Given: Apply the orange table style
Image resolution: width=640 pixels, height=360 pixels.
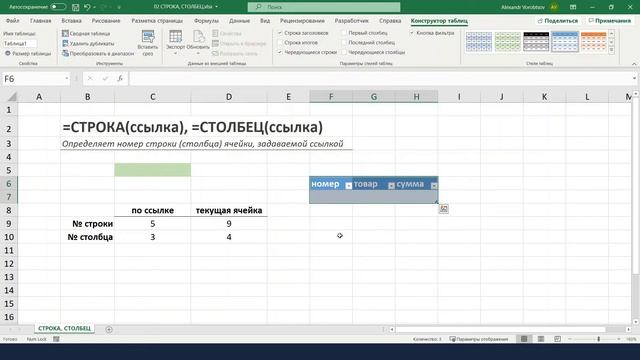Looking at the screenshot, I should click(593, 42).
